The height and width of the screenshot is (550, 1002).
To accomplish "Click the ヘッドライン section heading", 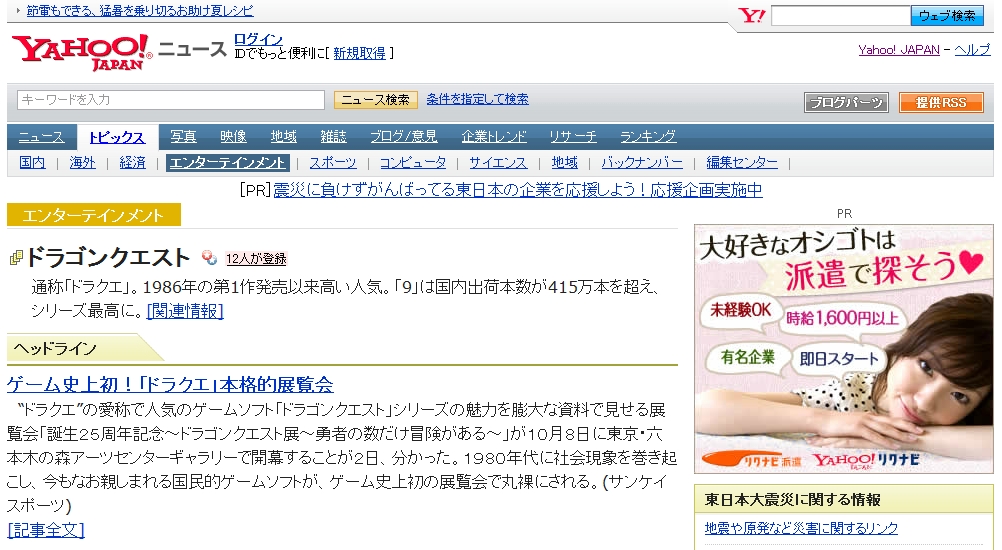I will point(55,349).
